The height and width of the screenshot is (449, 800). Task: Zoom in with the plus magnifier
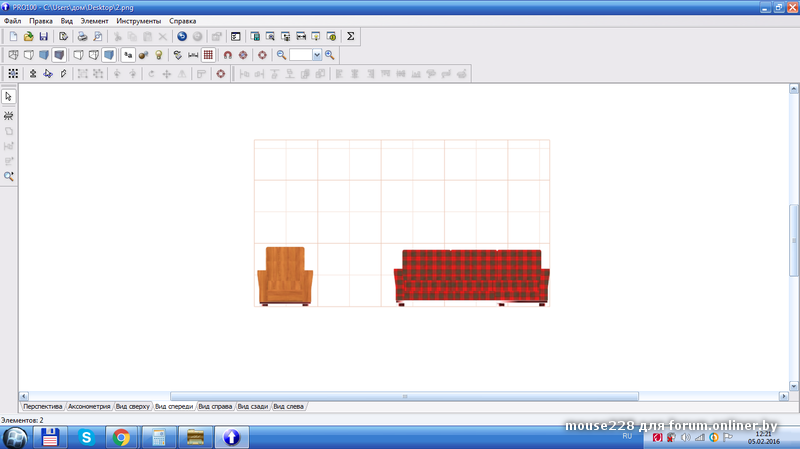click(330, 55)
